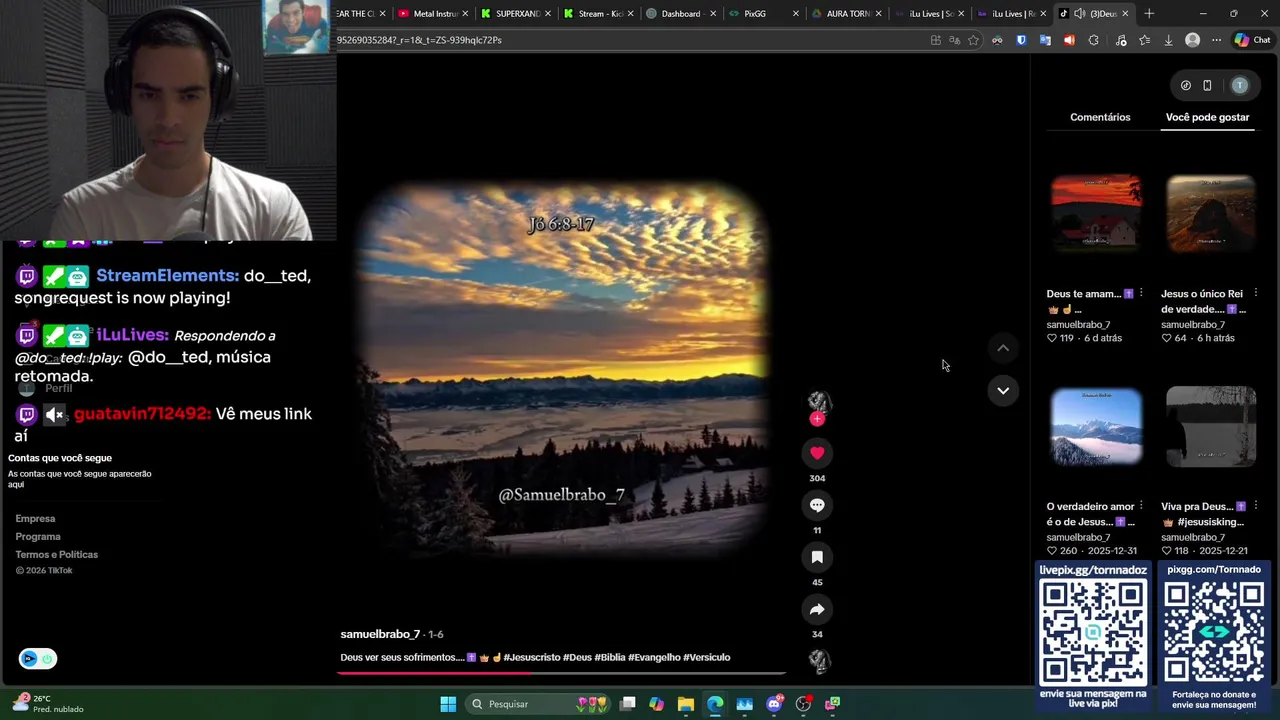Open the get TikTok coins icon

[1186, 85]
